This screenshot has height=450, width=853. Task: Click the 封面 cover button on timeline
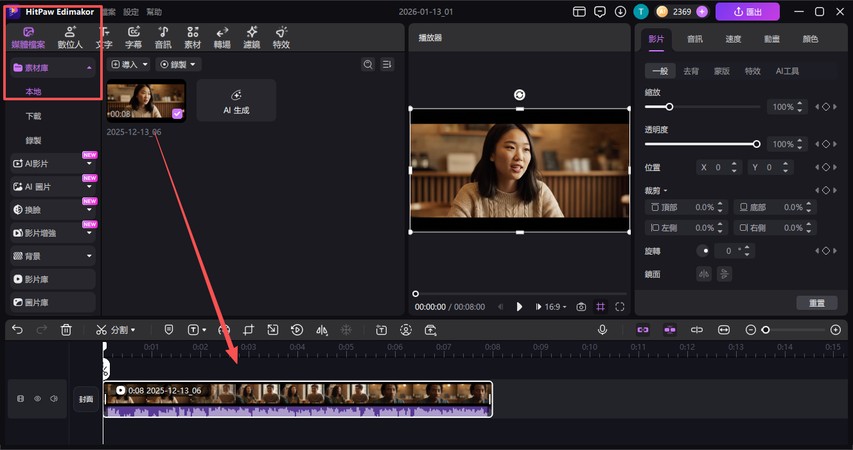(86, 399)
